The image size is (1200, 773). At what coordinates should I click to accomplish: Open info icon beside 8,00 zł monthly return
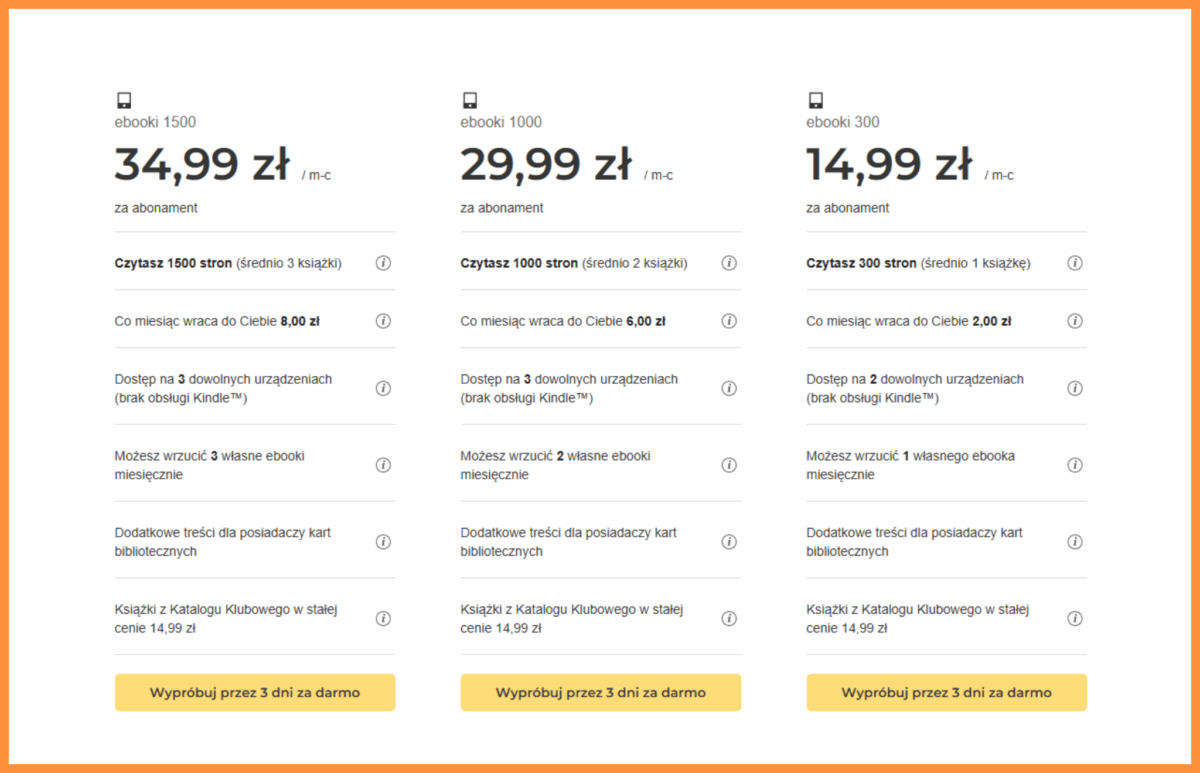(383, 321)
